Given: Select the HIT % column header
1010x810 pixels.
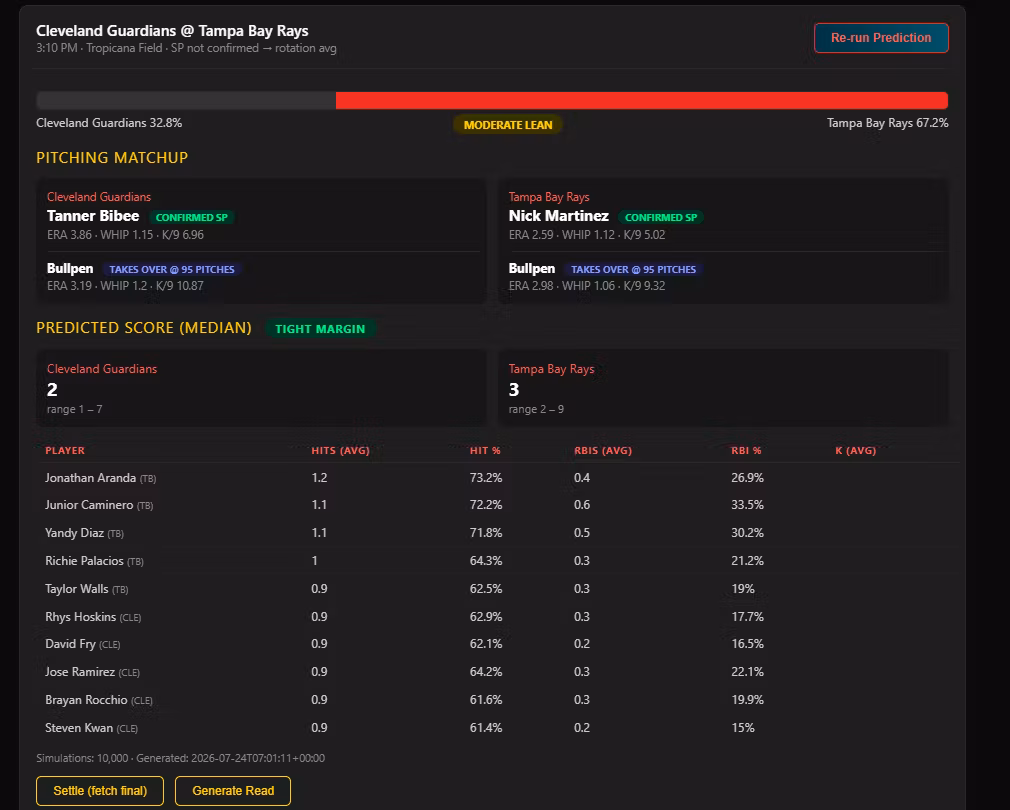Looking at the screenshot, I should click(485, 451).
